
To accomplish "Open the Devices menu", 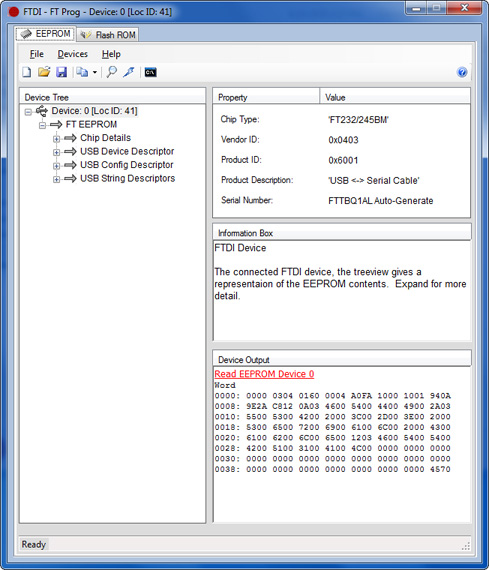I will [72, 54].
